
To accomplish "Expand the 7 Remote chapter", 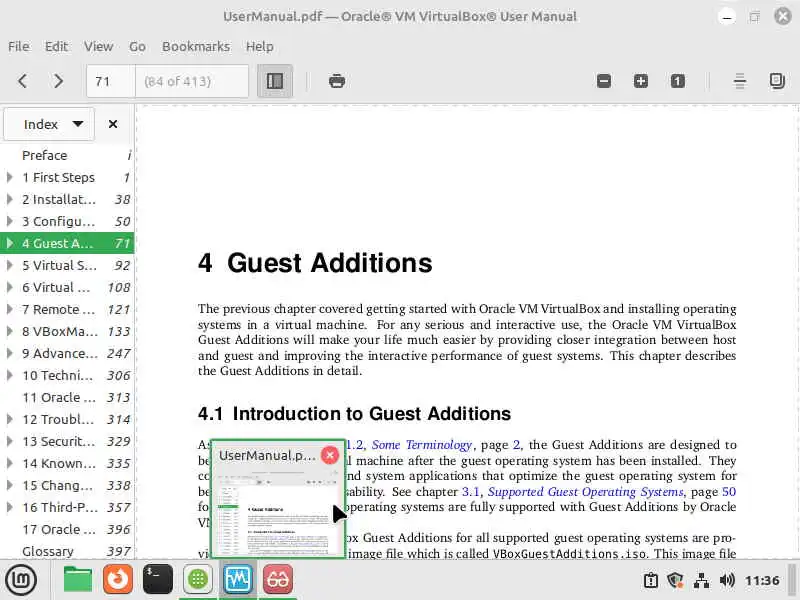I will [9, 309].
